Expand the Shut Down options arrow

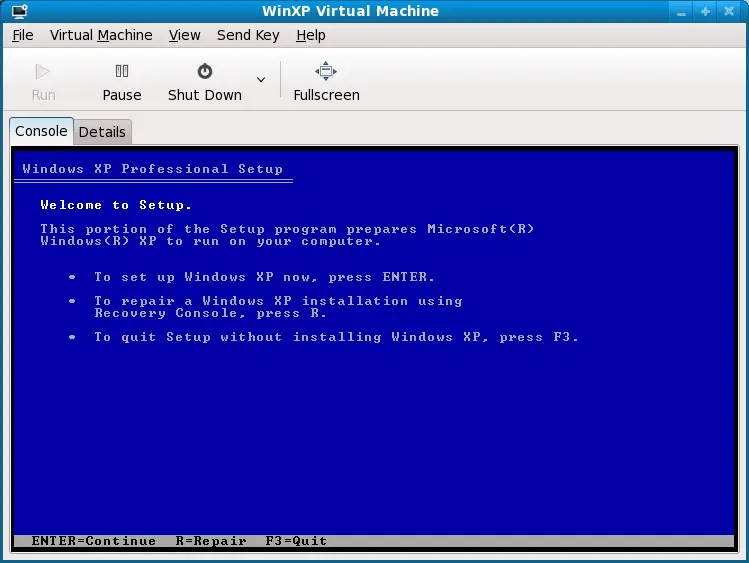261,80
